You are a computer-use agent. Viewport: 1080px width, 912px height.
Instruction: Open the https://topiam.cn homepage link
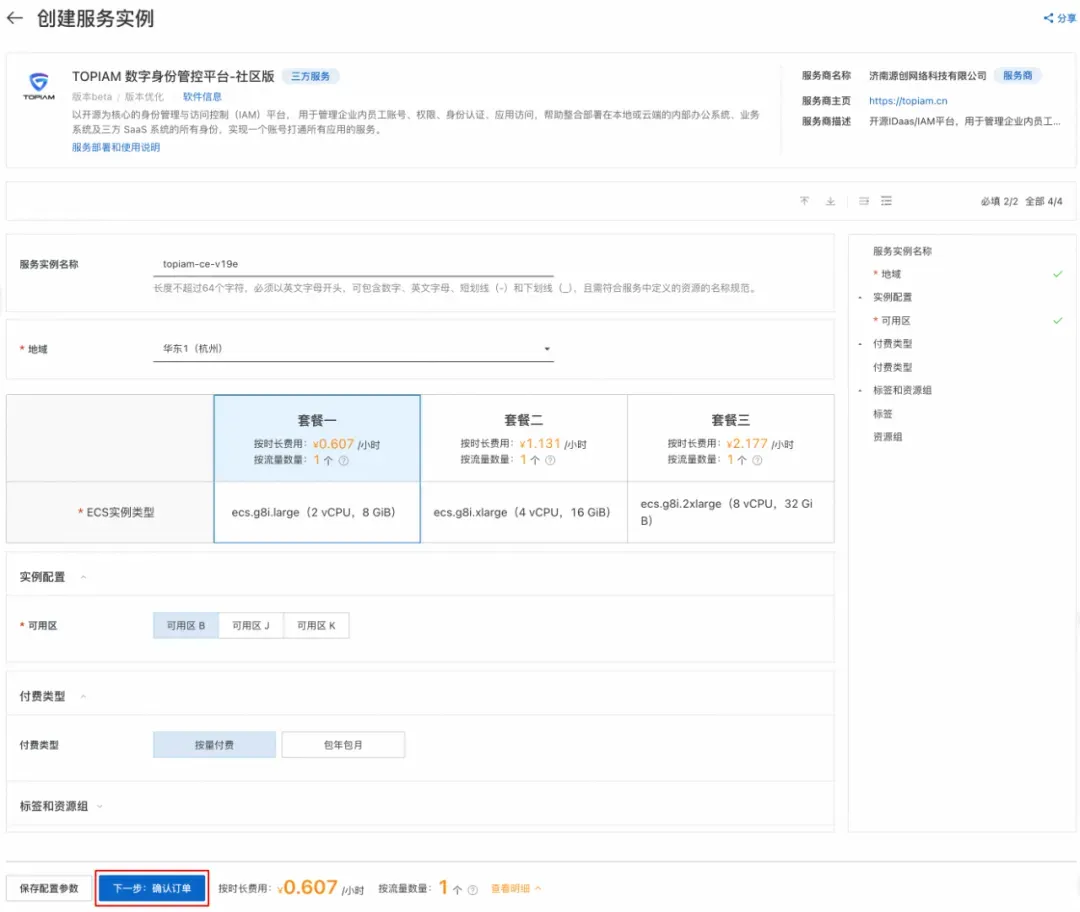908,101
